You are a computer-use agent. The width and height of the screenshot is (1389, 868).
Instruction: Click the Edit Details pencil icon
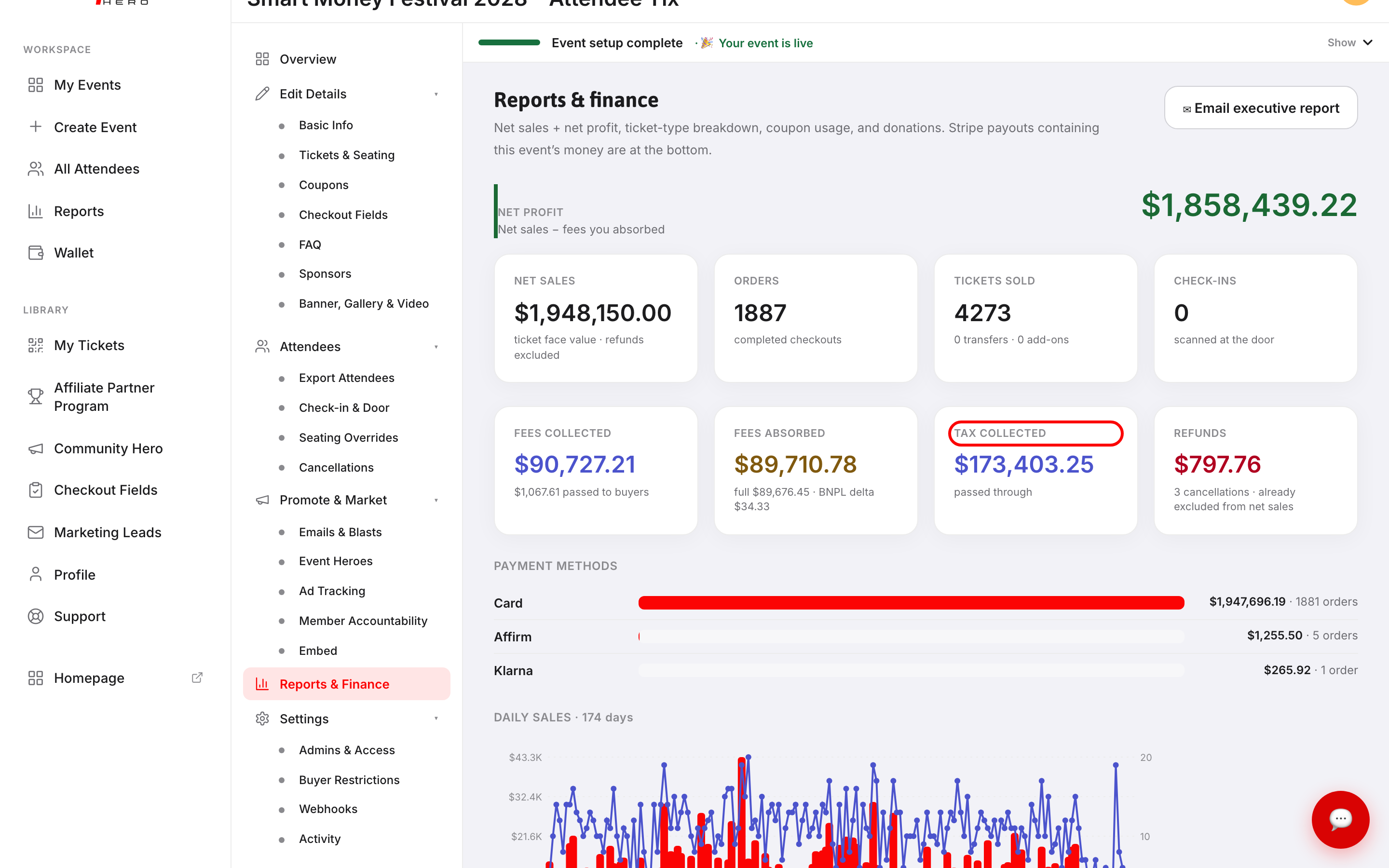tap(262, 94)
